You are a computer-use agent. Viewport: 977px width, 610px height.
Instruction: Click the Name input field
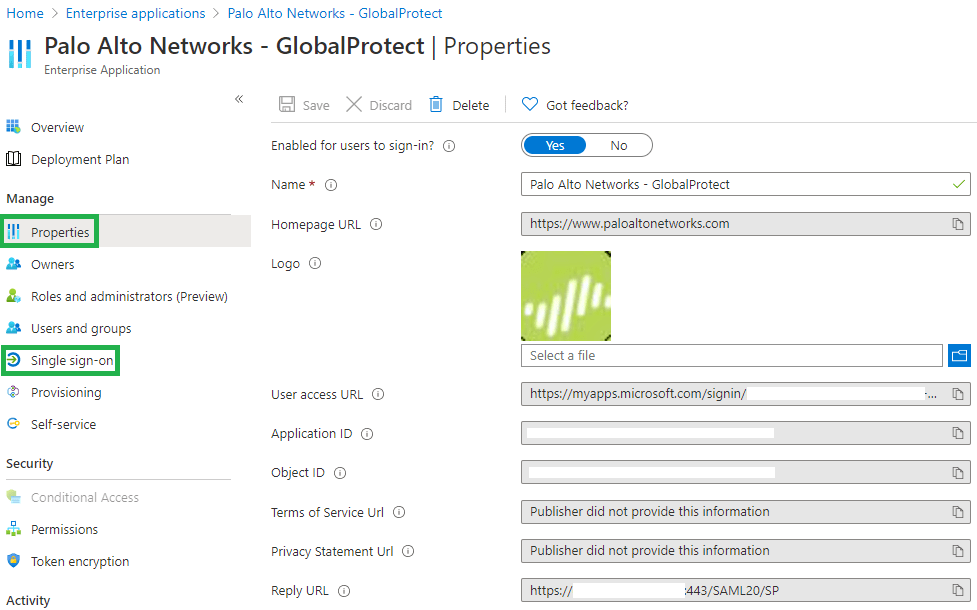pyautogui.click(x=745, y=184)
